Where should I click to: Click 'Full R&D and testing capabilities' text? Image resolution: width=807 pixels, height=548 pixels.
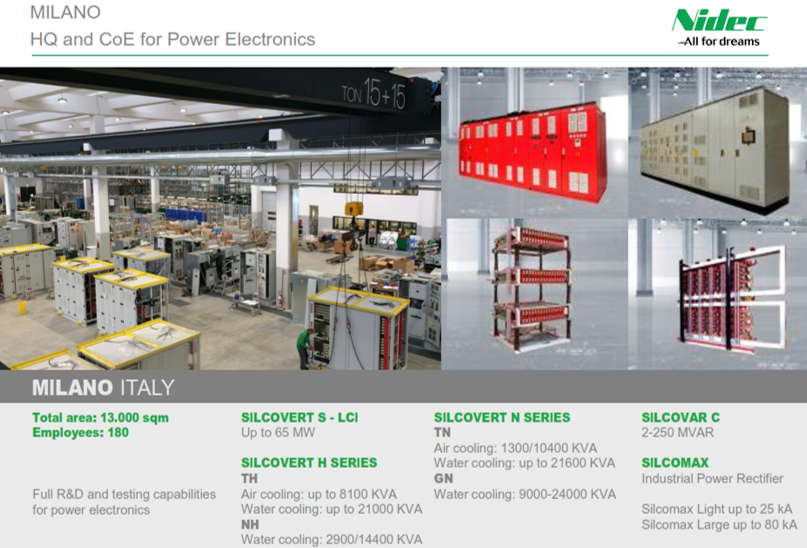(124, 494)
